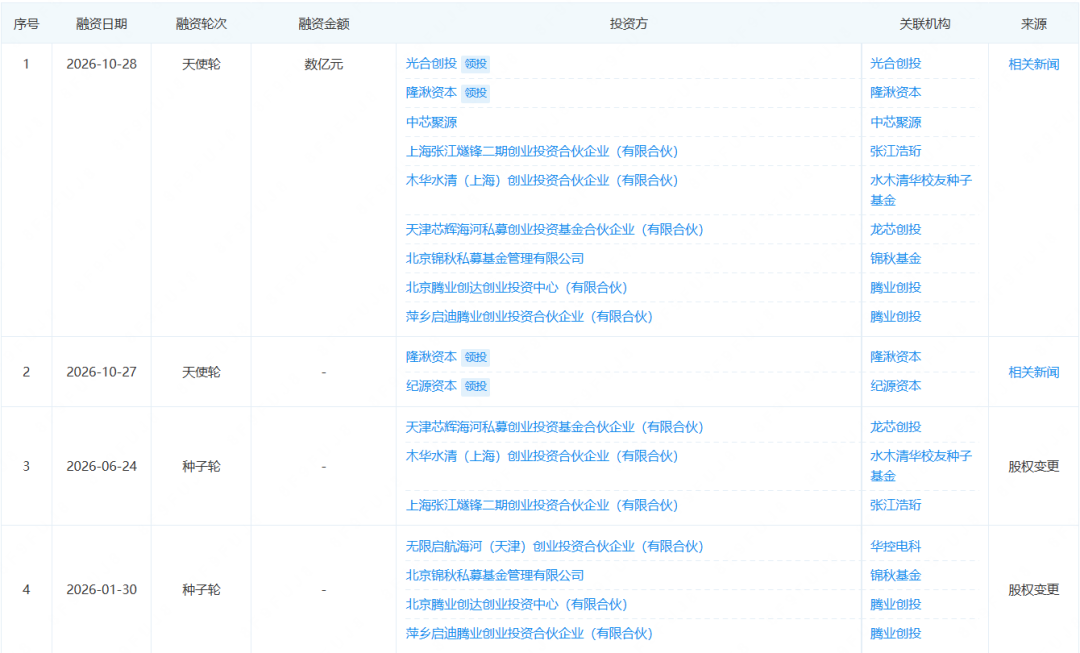Click the 融资轮次 column header

pos(201,24)
